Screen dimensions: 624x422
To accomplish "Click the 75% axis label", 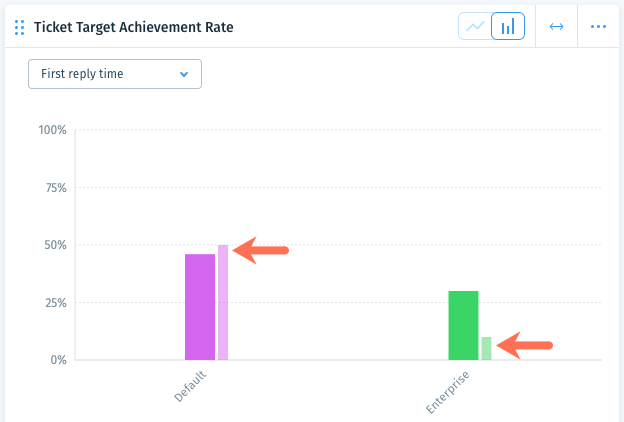I will 56,188.
